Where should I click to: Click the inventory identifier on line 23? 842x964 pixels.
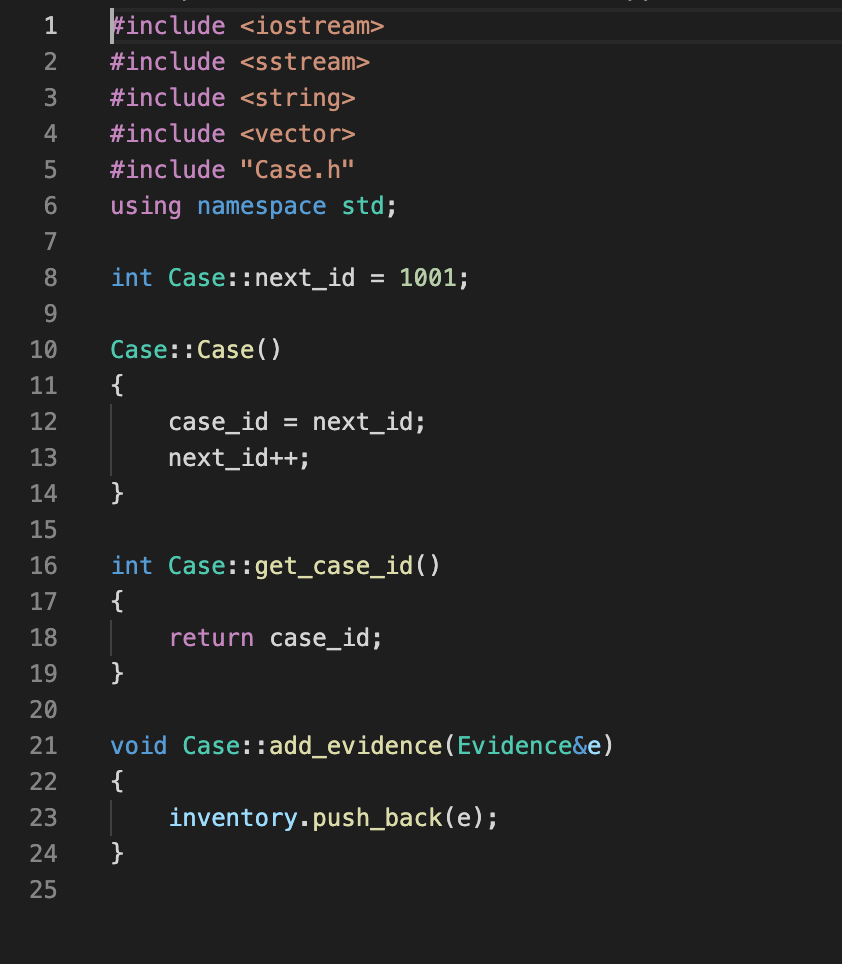pos(233,818)
